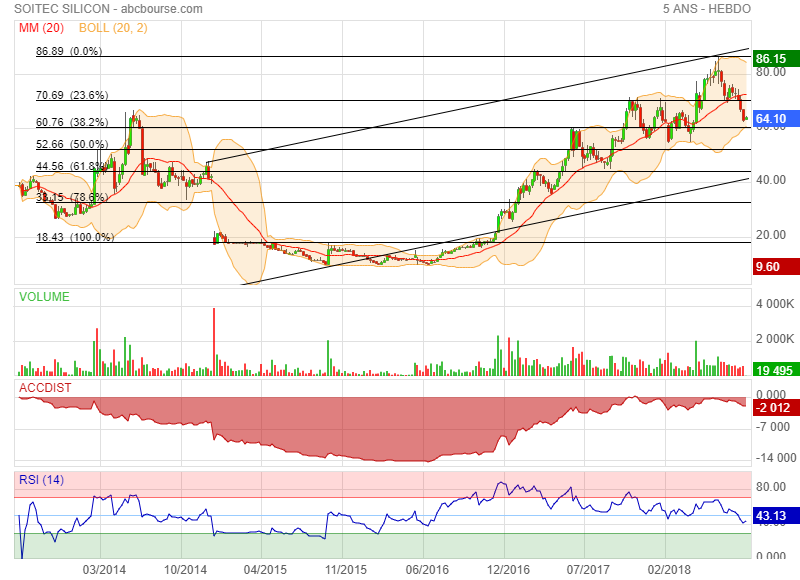Image resolution: width=800 pixels, height=580 pixels.
Task: Click the Fibonacci label "44.56 (61.8%)"
Action: click(x=72, y=166)
